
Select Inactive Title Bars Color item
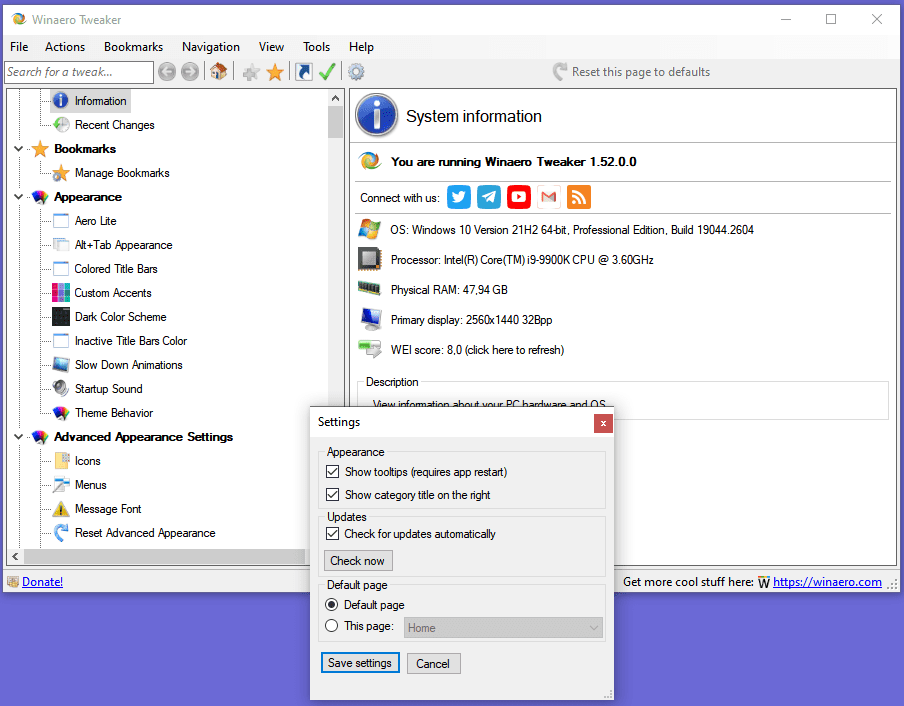tap(131, 341)
